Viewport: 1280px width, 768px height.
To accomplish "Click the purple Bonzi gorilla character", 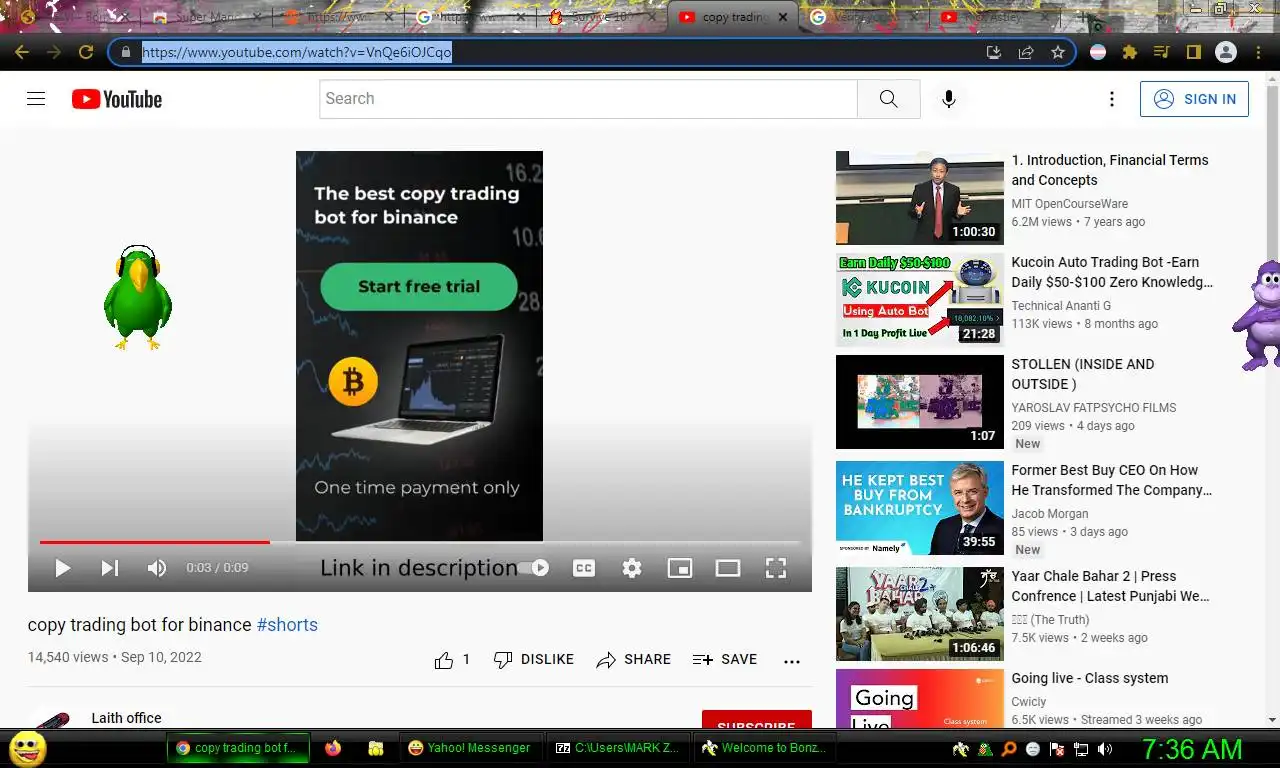I will click(1256, 315).
